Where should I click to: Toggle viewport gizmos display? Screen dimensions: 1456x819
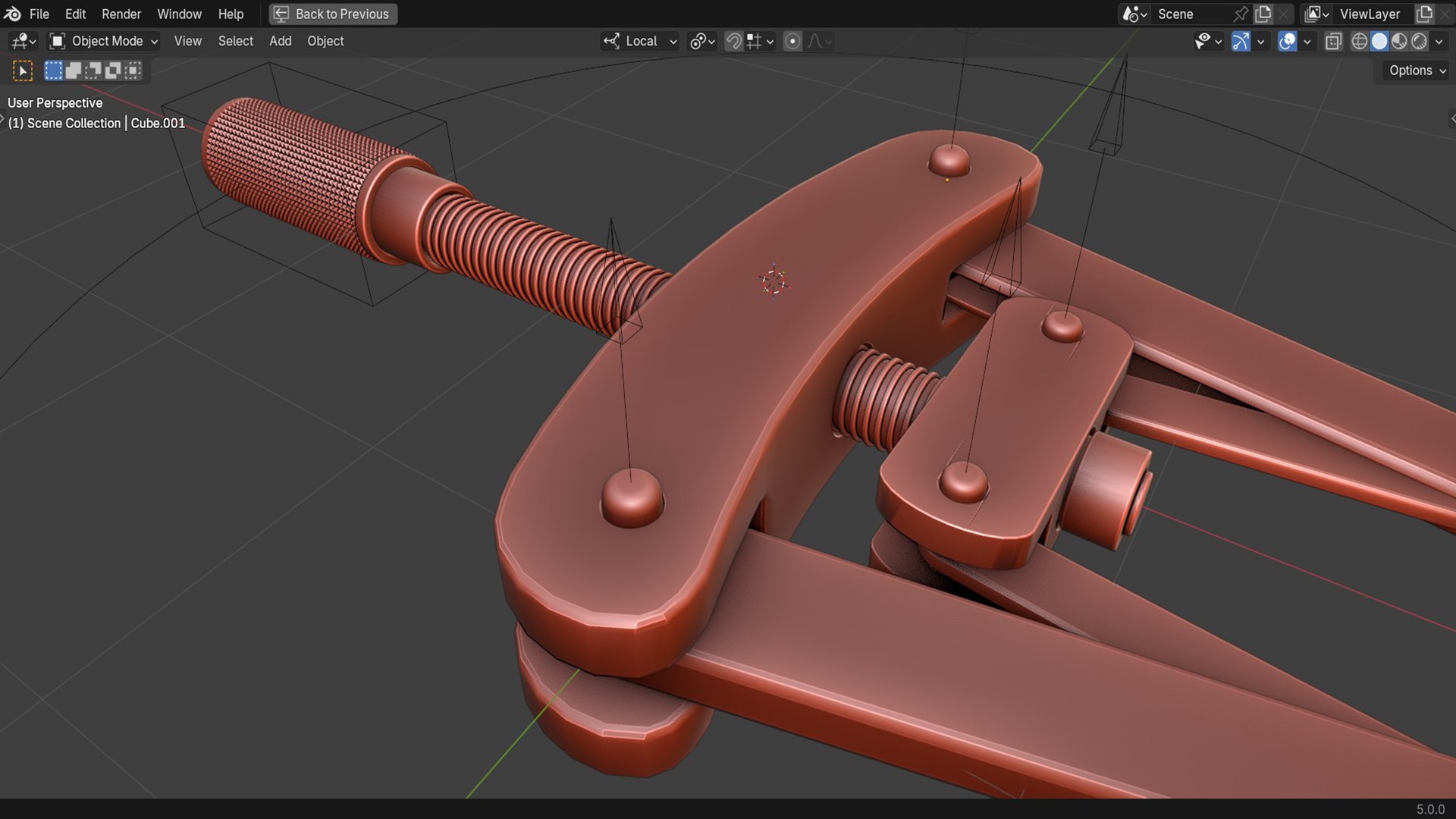1241,41
